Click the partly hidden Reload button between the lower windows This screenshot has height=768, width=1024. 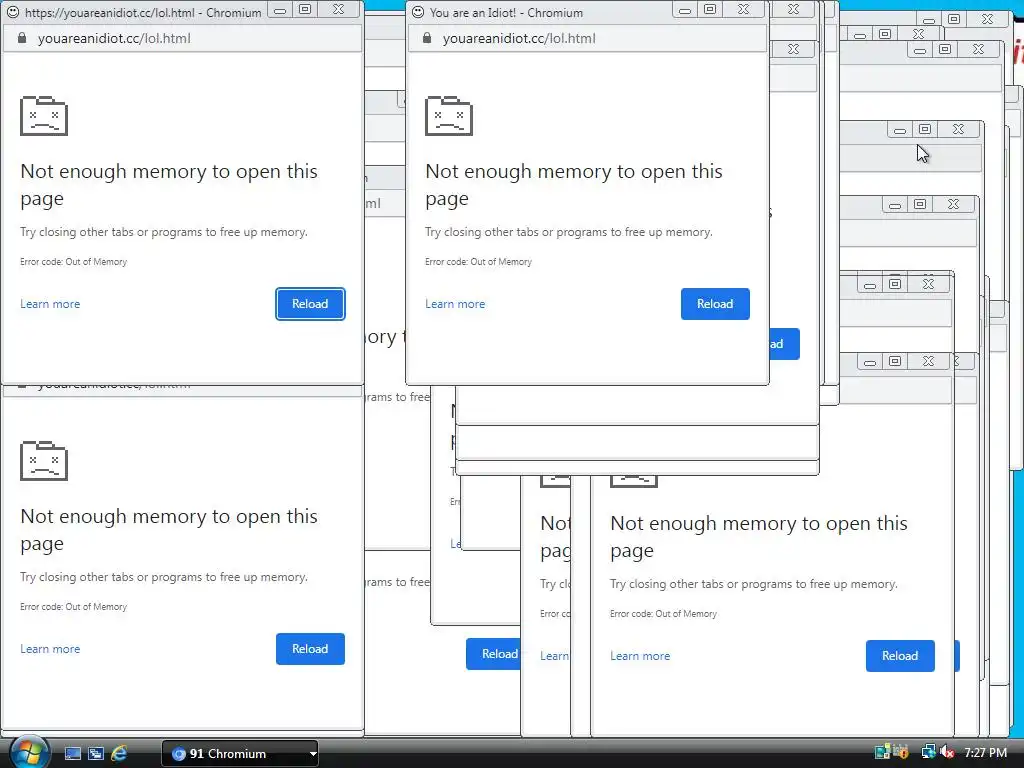[x=494, y=654]
